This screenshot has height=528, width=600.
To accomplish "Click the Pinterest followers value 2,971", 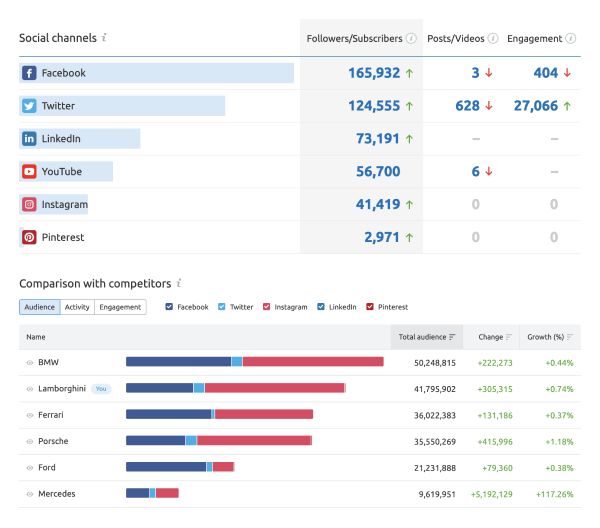I will pyautogui.click(x=382, y=238).
